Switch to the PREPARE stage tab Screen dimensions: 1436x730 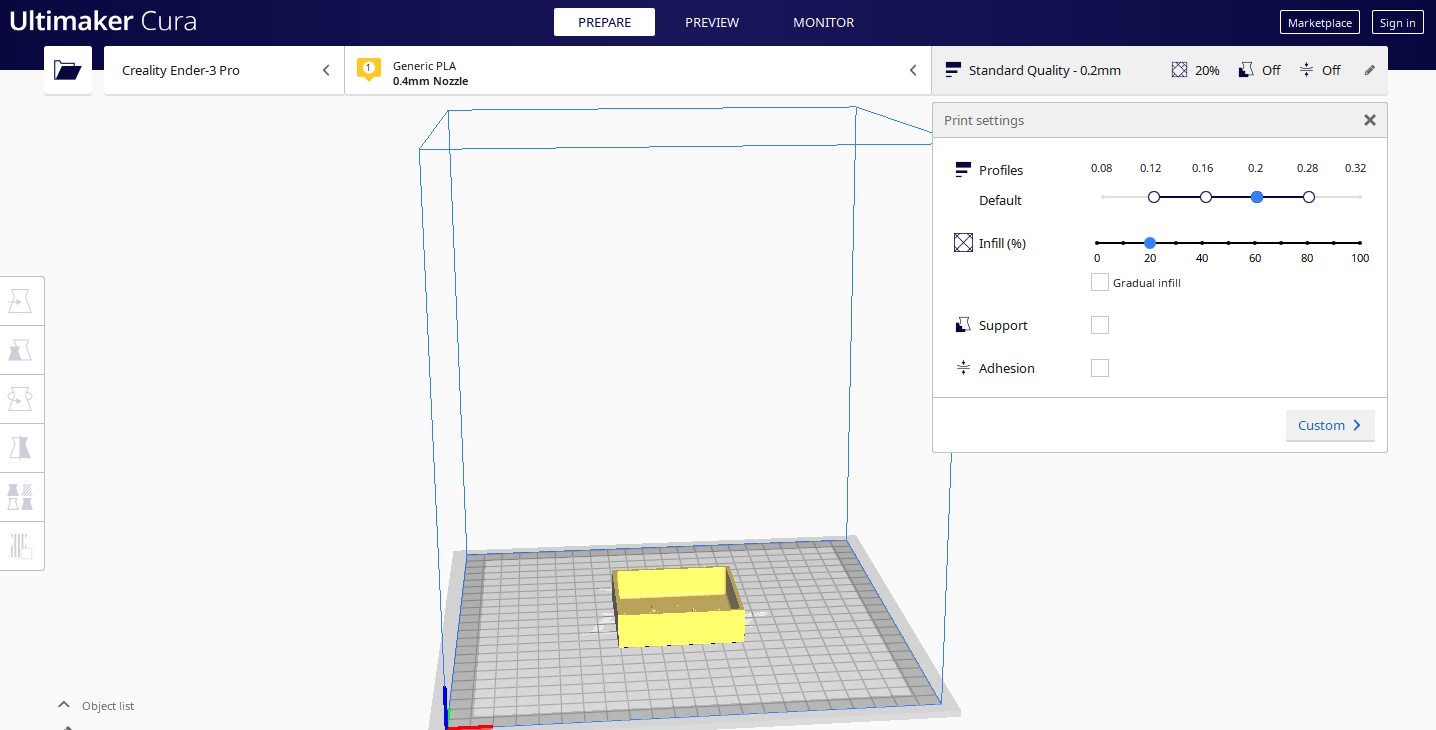pos(604,22)
